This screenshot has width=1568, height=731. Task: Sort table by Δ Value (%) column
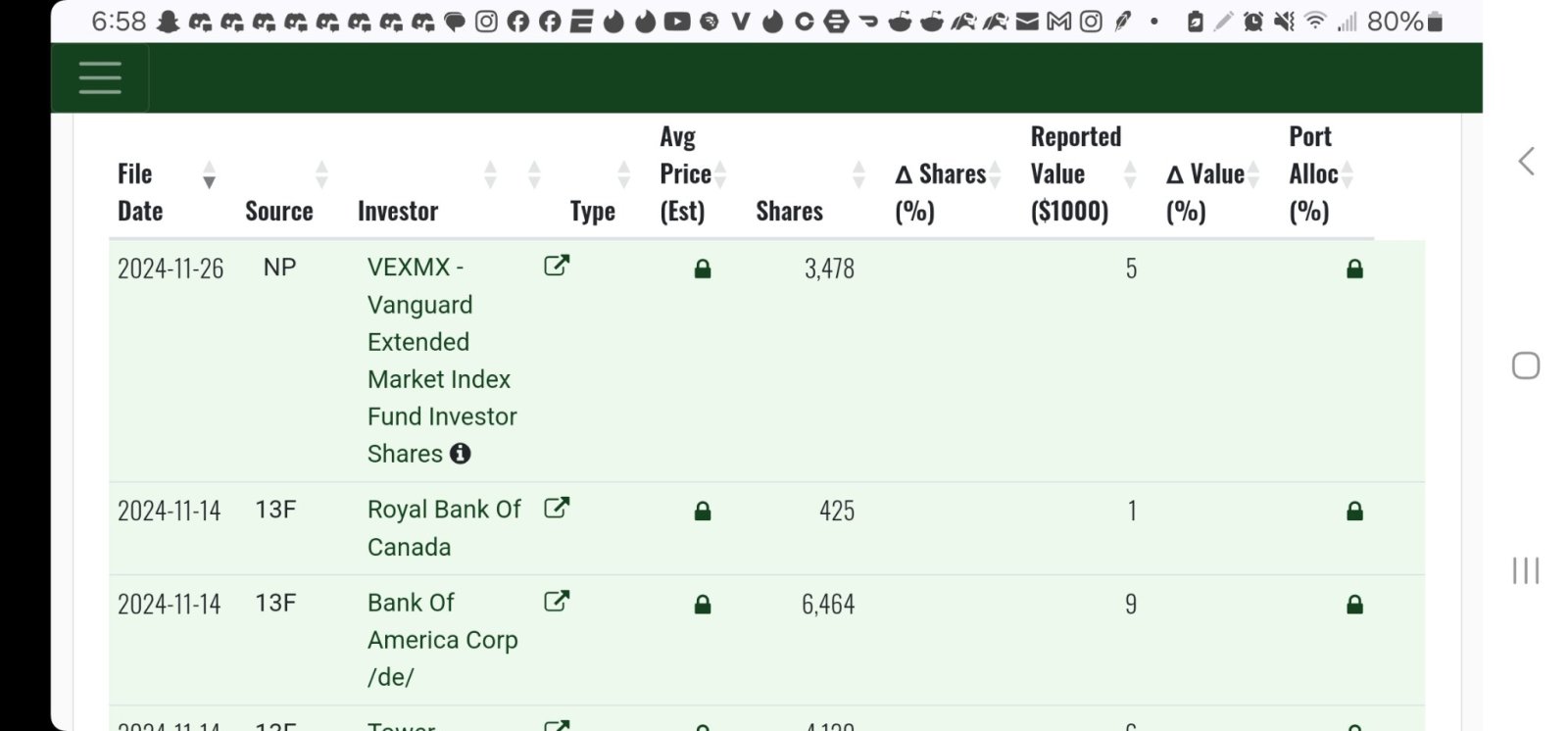tap(1252, 174)
